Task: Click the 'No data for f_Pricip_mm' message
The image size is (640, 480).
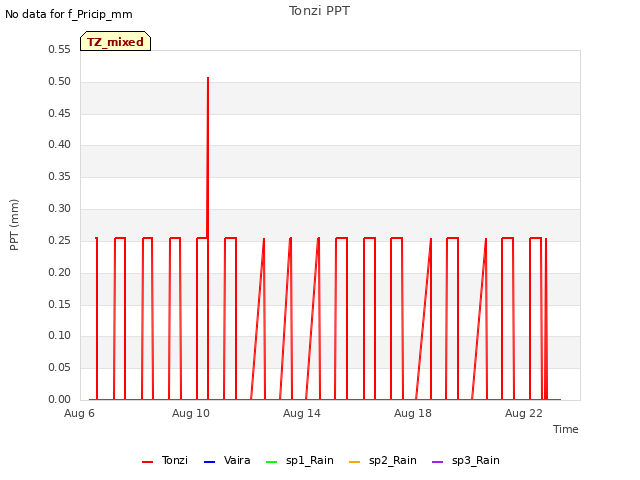Action: coord(69,14)
